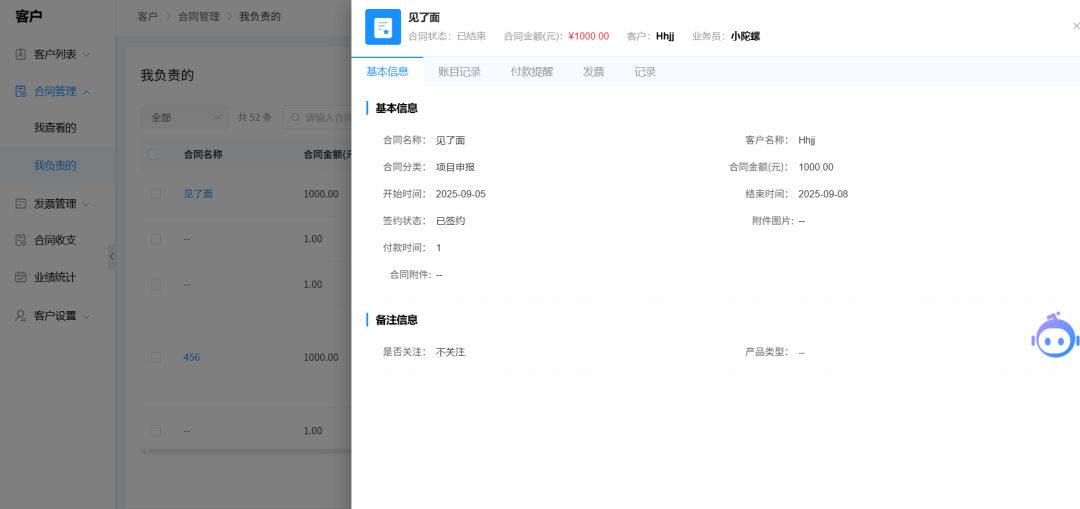Collapse the sidebar with the arrow handle
Image resolution: width=1080 pixels, height=509 pixels.
click(x=112, y=256)
